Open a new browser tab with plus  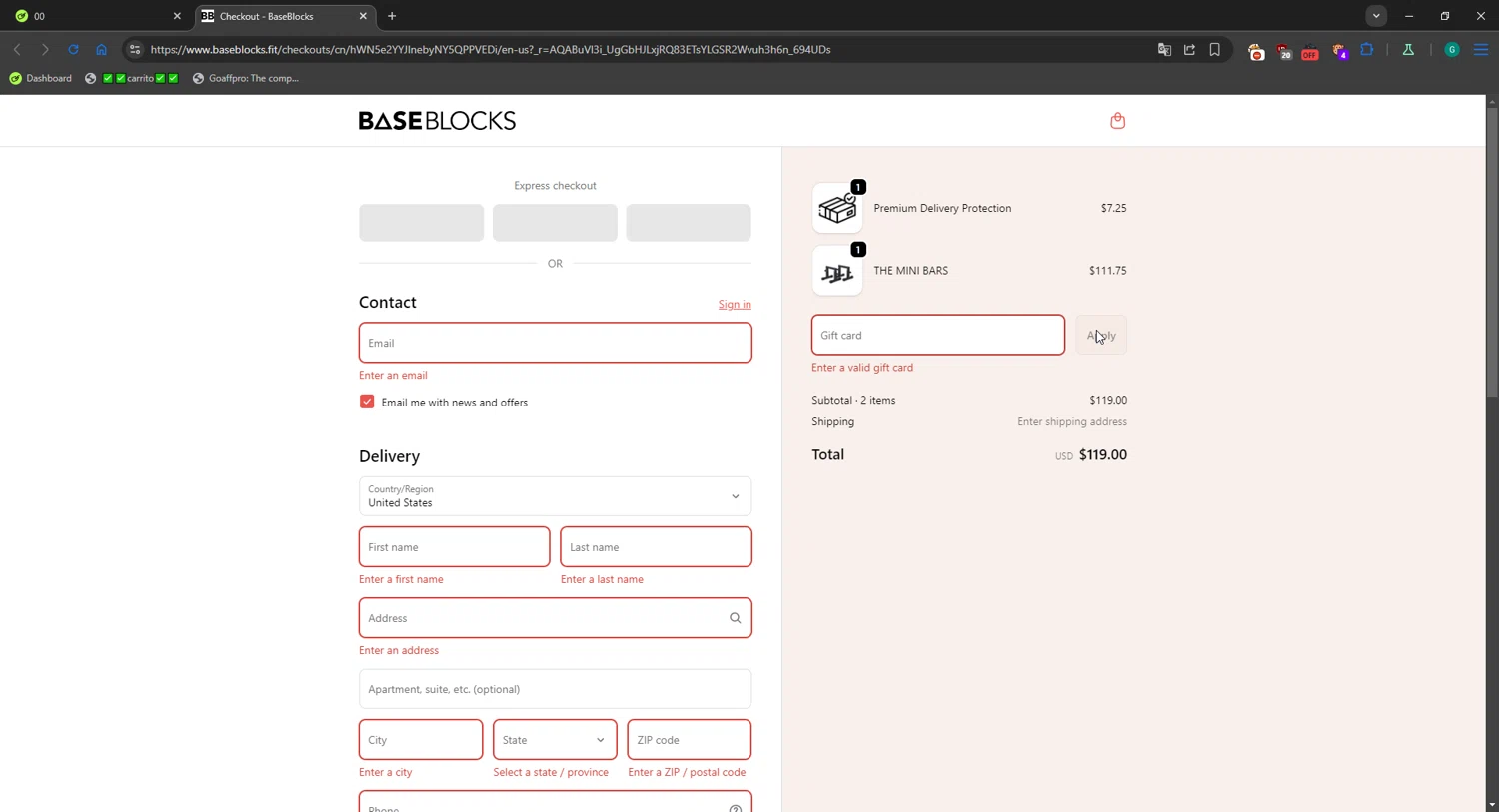pos(392,16)
